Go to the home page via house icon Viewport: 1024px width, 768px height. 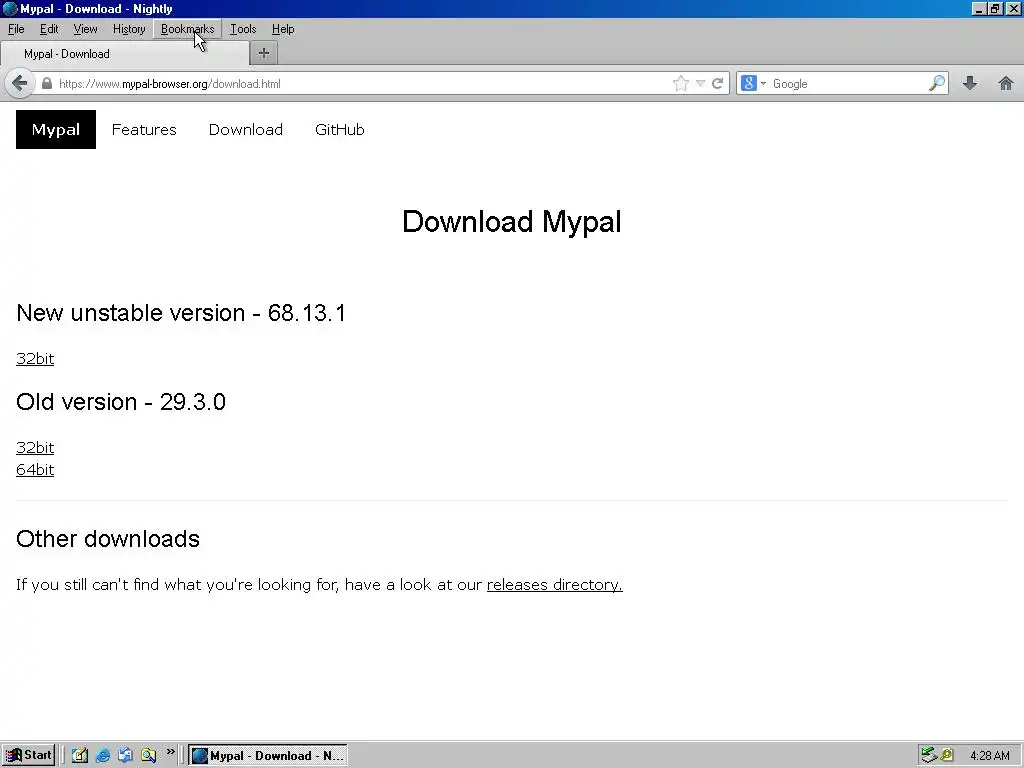point(1006,83)
